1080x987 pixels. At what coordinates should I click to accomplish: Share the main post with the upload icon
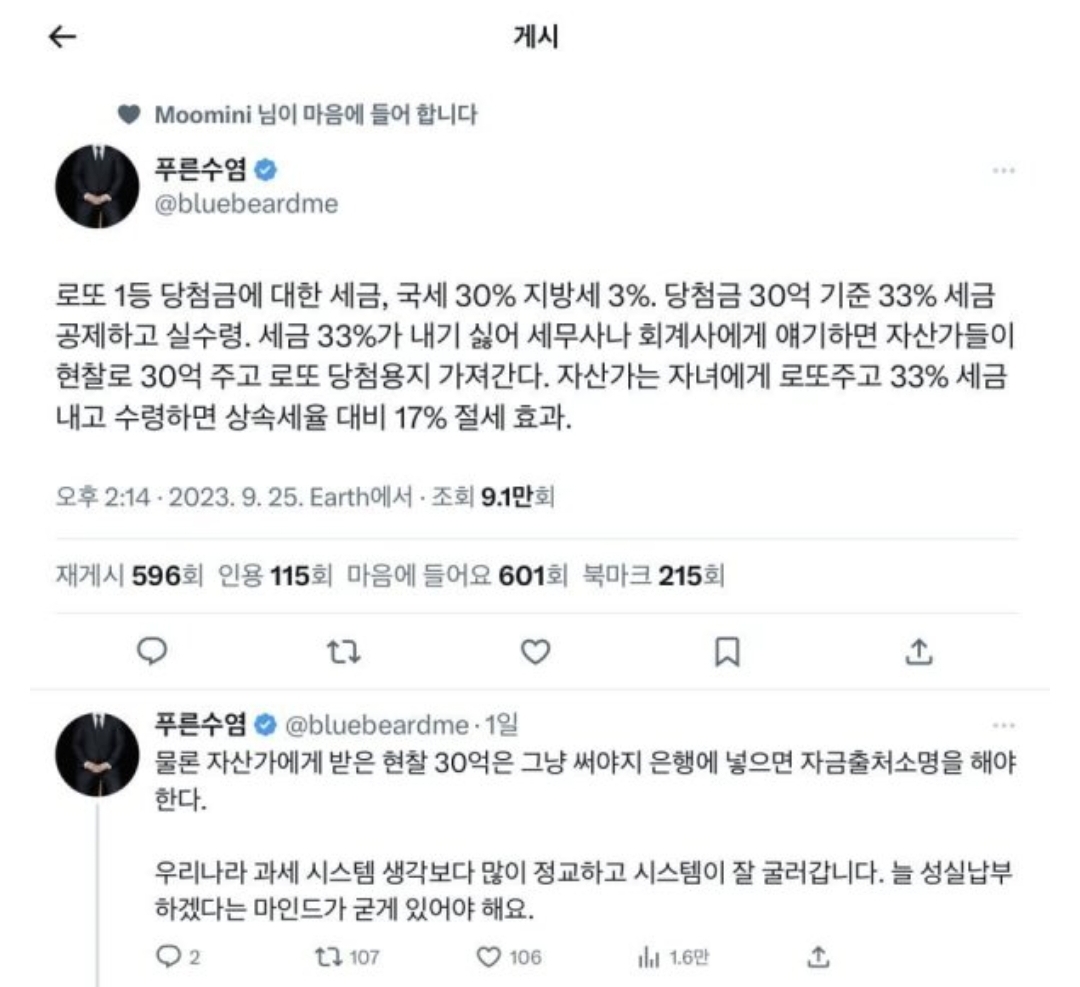coord(918,651)
